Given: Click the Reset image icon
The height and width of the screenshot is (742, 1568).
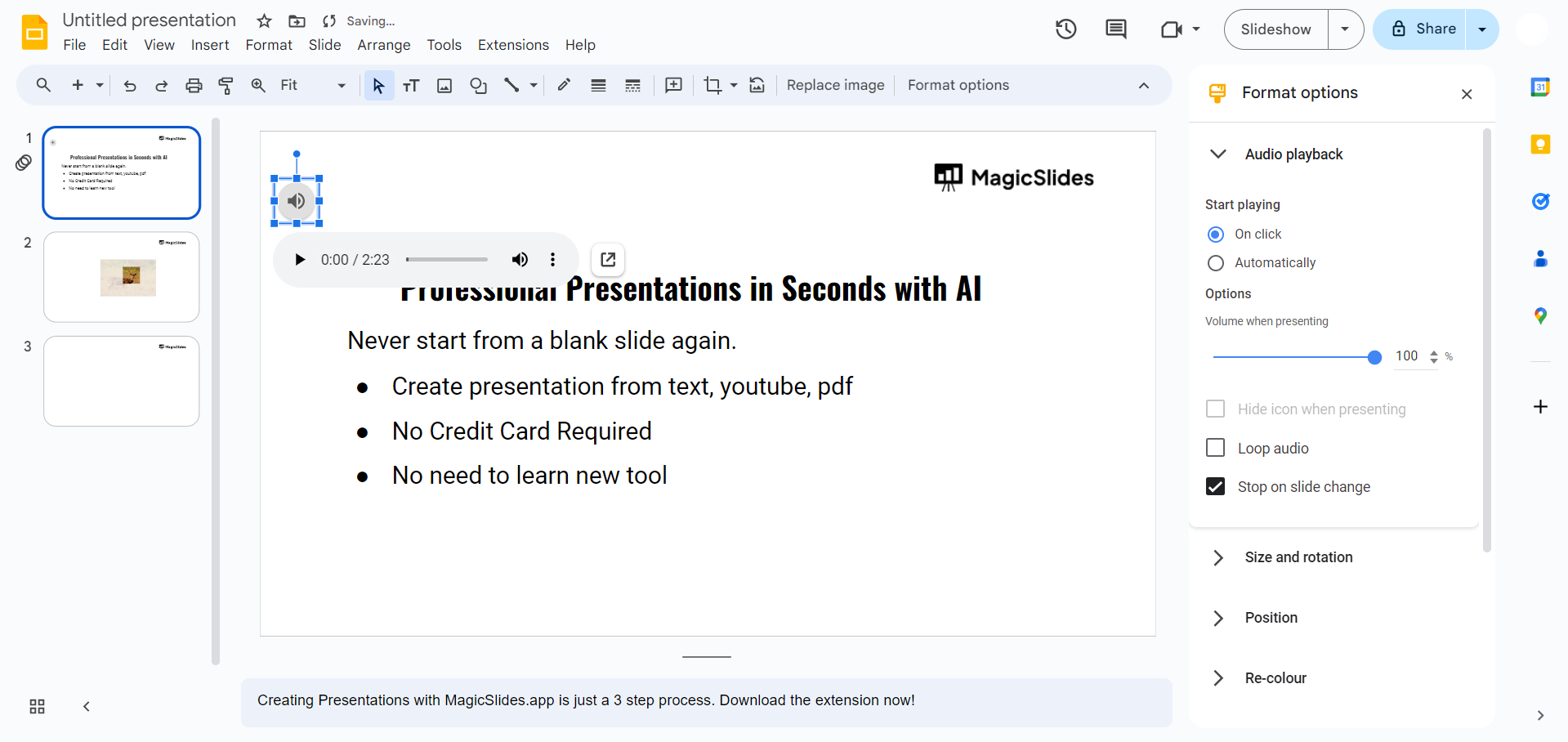Looking at the screenshot, I should coord(757,85).
